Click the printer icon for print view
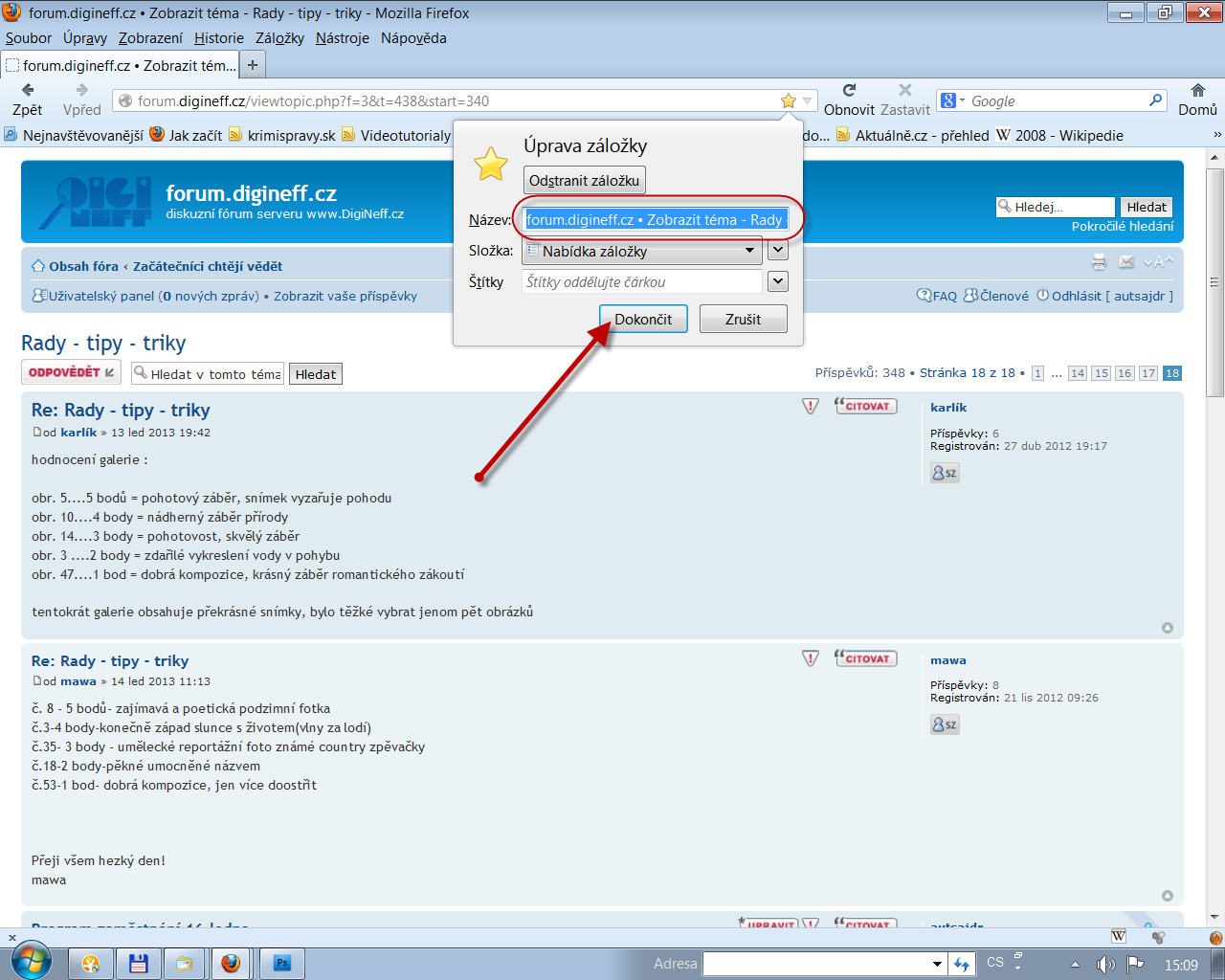Screen dimensions: 1225x980 [x=1099, y=262]
